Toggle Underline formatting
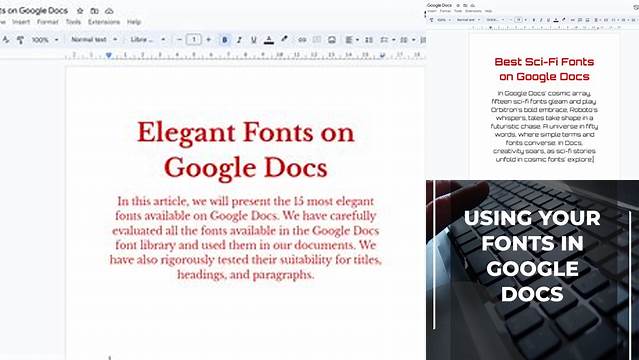Viewport: 639px width, 360px height. point(253,40)
